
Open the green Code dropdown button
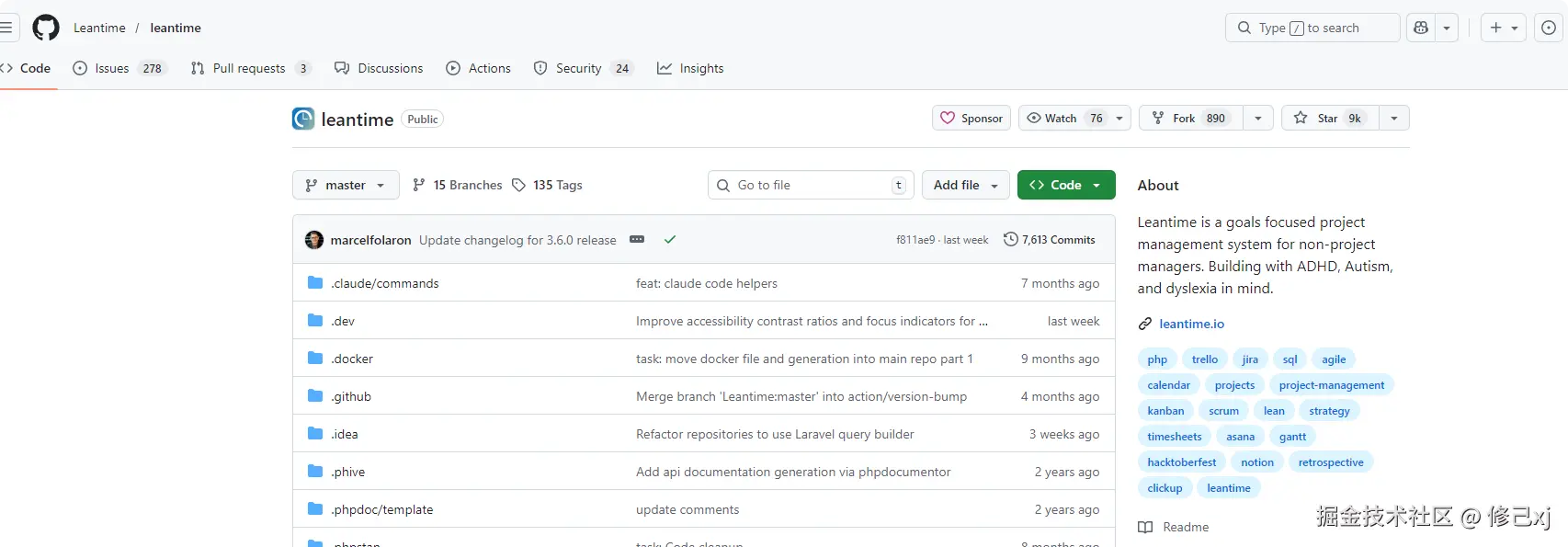(x=1066, y=185)
